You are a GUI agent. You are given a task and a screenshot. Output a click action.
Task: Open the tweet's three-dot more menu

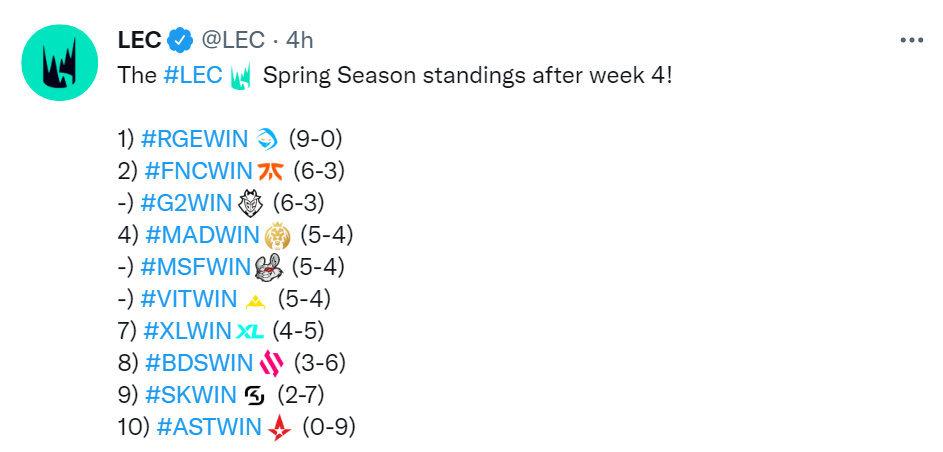(x=911, y=40)
